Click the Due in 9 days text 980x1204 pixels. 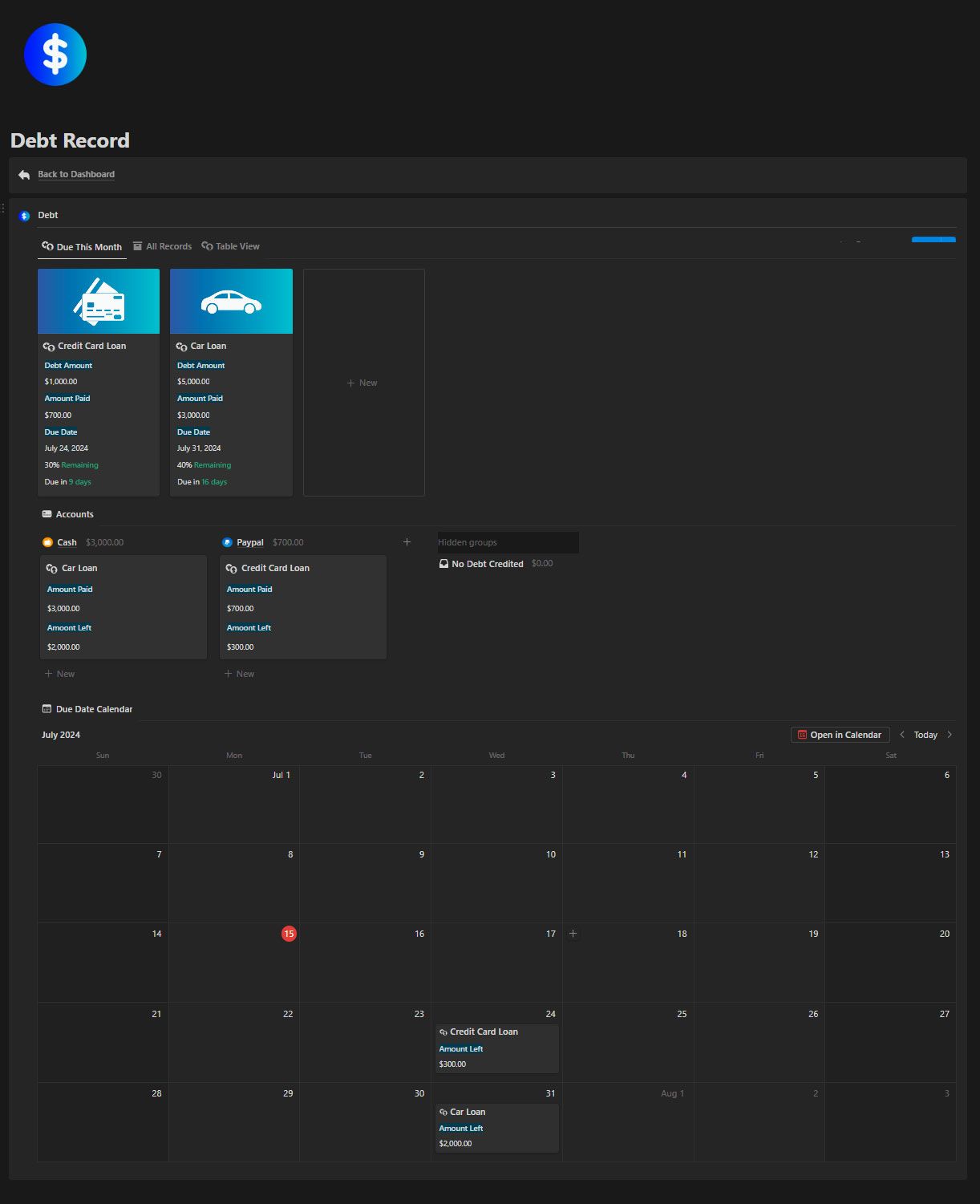click(68, 482)
